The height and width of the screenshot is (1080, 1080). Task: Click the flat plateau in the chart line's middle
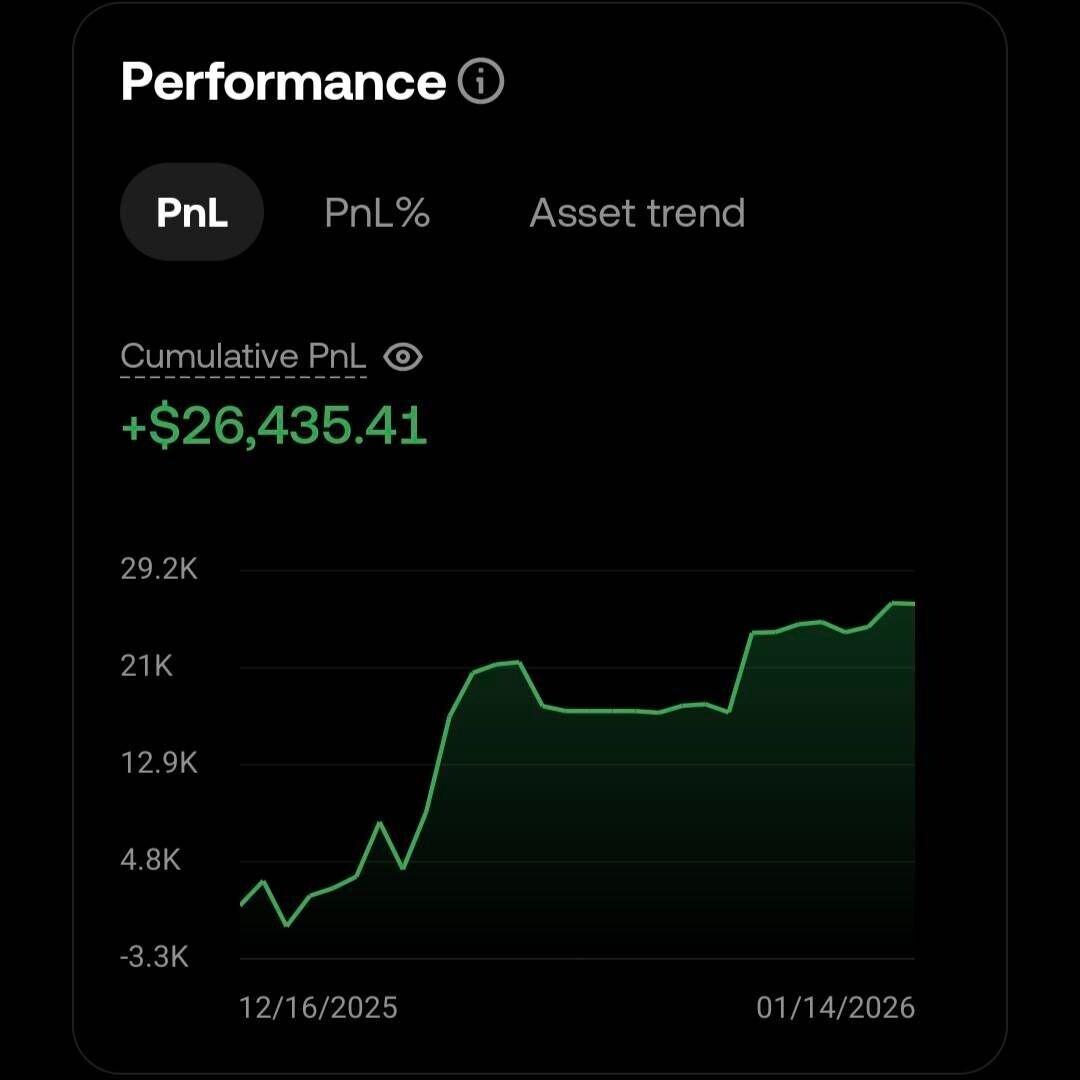click(x=610, y=711)
